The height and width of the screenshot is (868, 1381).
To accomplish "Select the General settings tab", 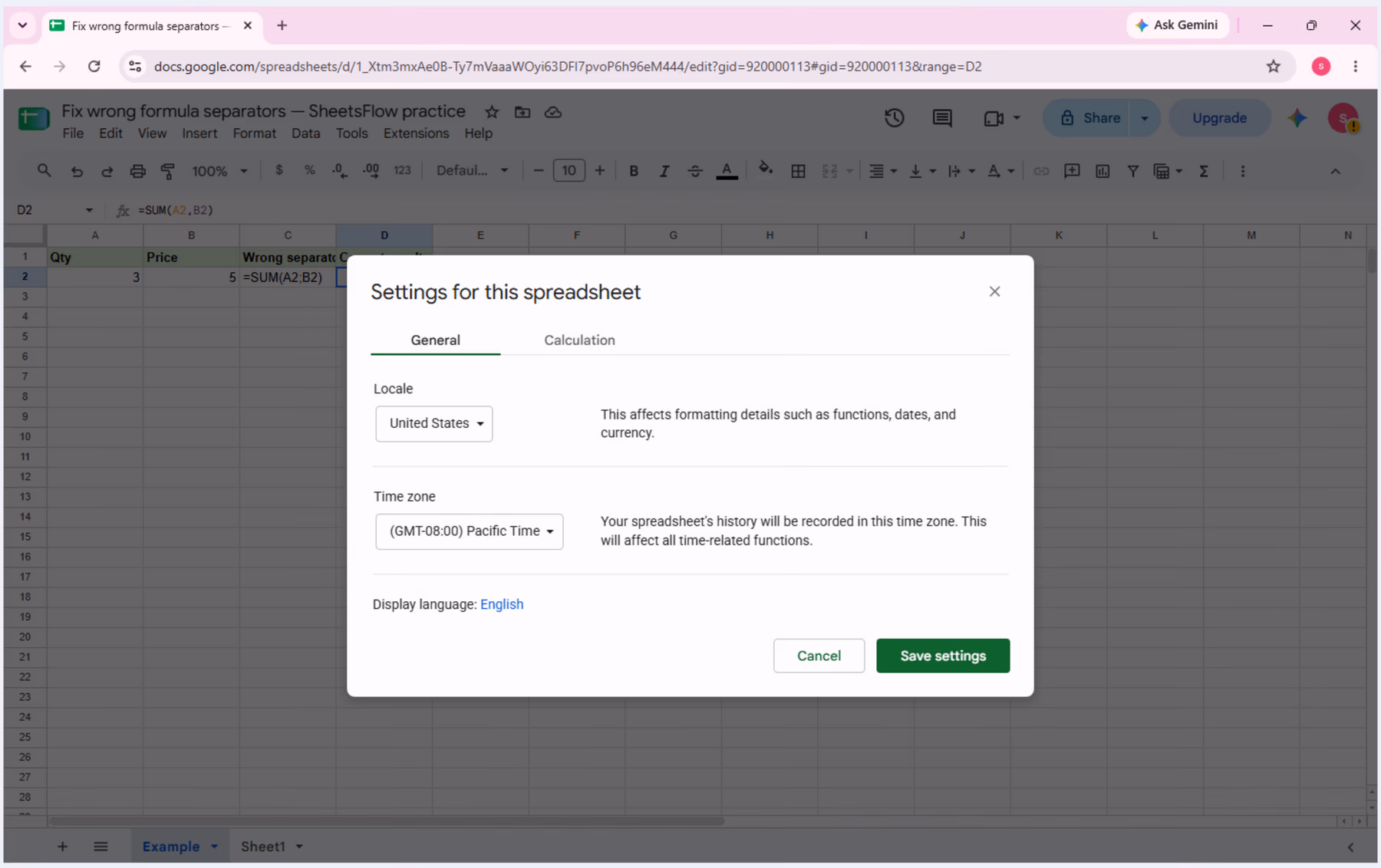I will coord(435,340).
